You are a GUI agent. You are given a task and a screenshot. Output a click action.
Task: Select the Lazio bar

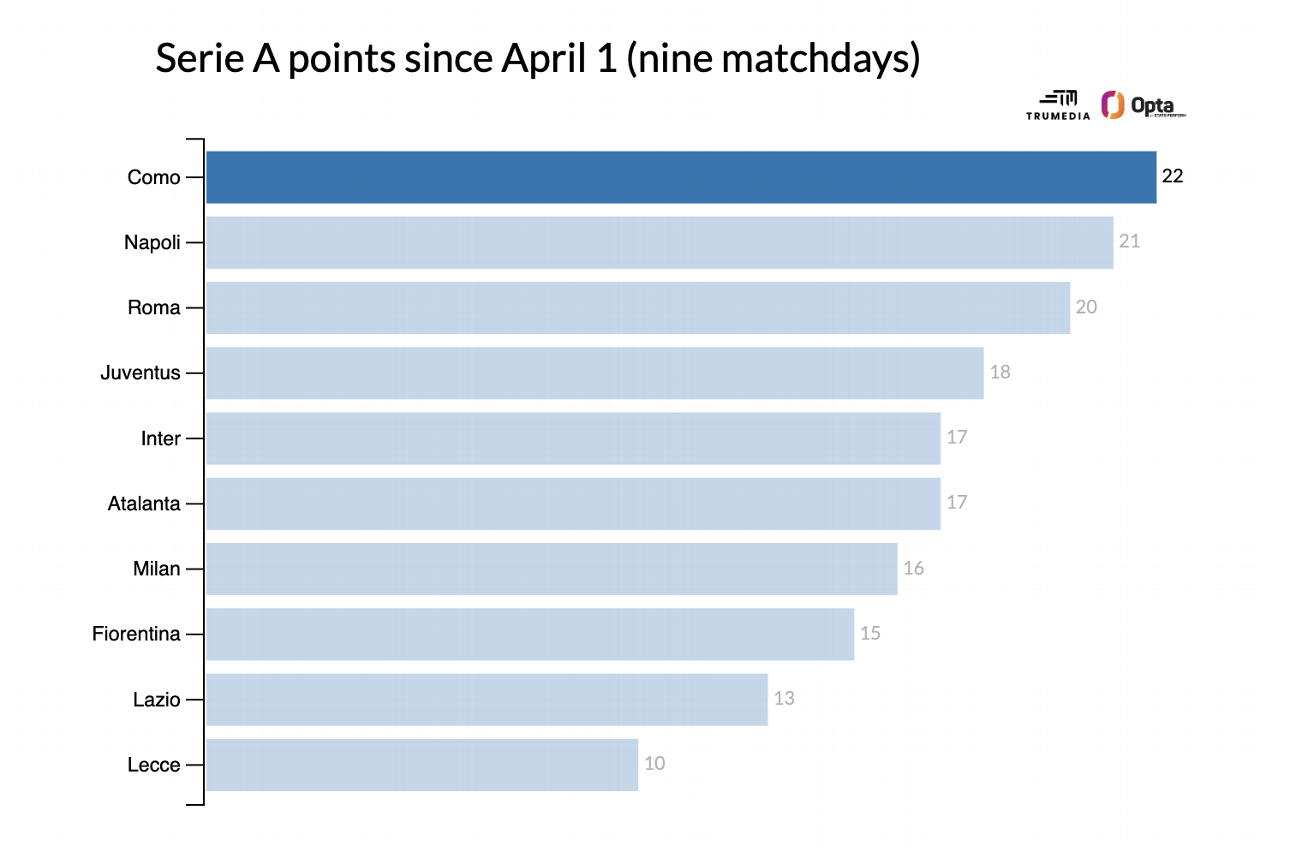(x=486, y=700)
